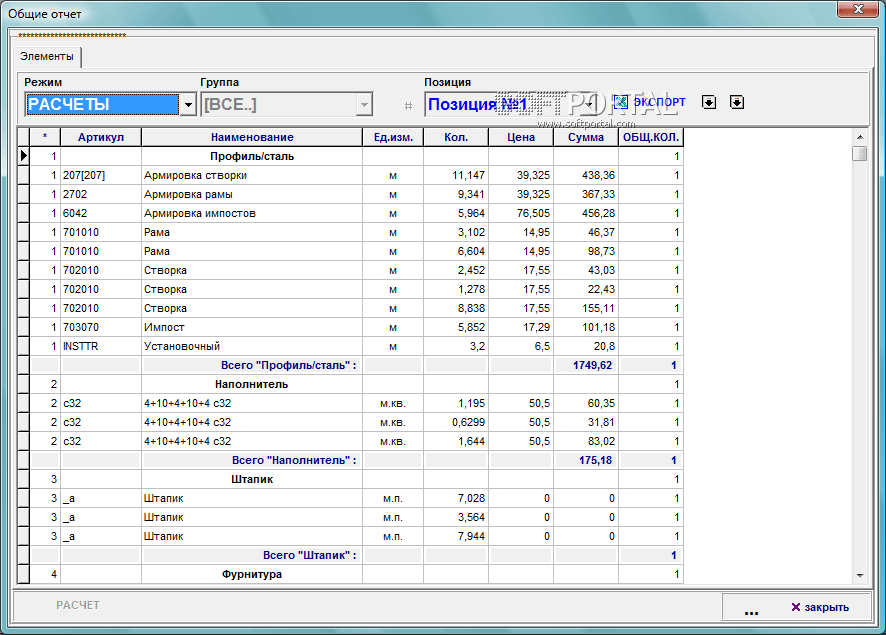Click the # symbol before Позиция field

[x=408, y=105]
